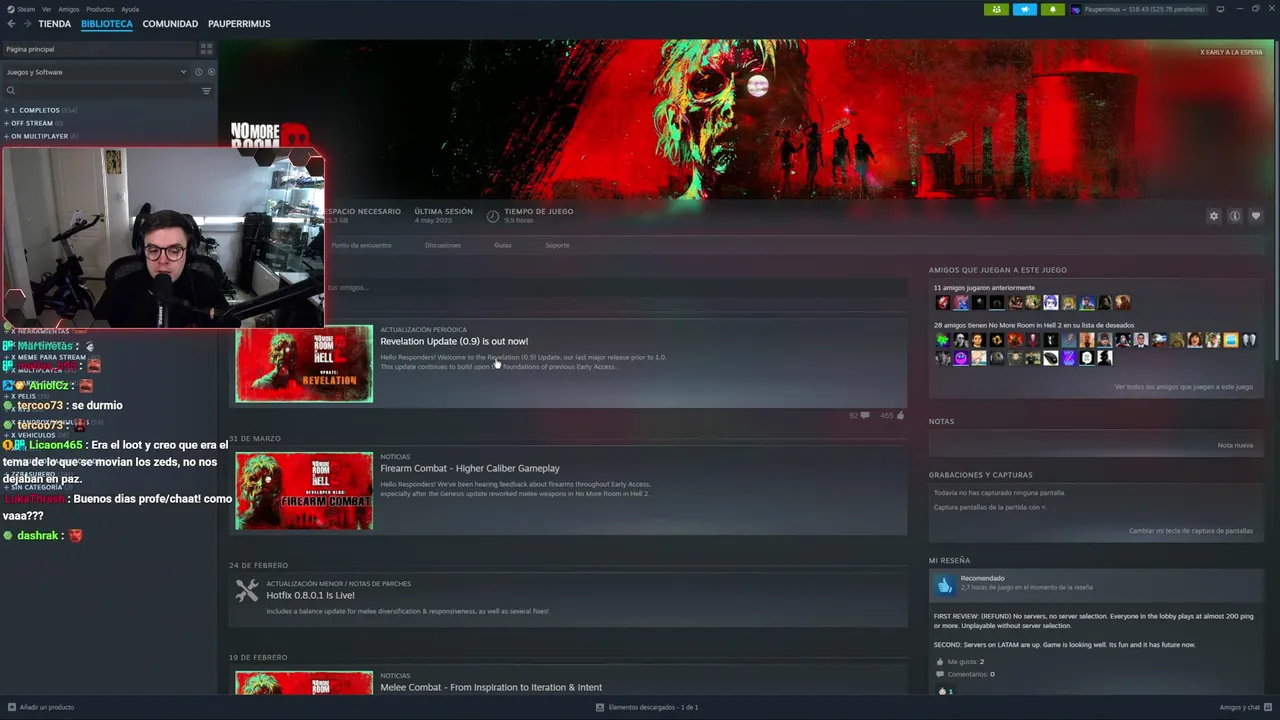
Task: Open the Firearm Combat news thumbnail
Action: (304, 491)
